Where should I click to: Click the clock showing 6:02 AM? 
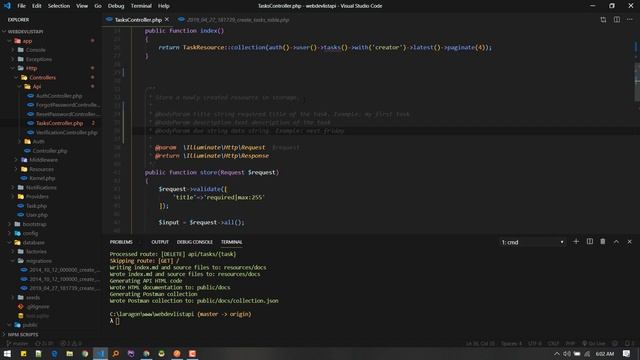[604, 353]
